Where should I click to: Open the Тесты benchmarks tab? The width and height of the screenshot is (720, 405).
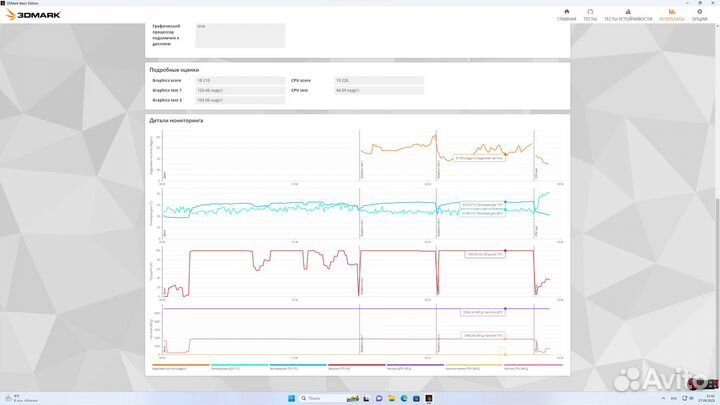pos(590,15)
